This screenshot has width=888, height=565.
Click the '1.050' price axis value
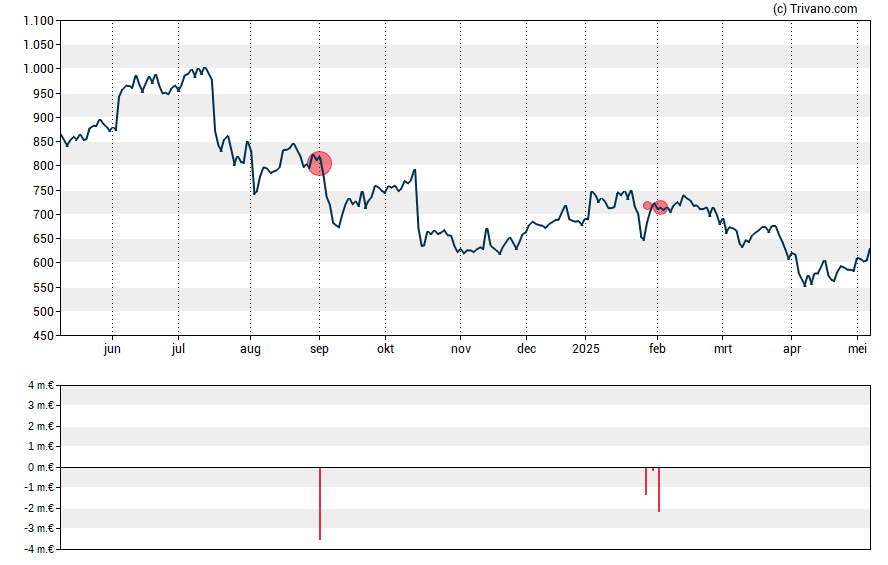[39, 45]
